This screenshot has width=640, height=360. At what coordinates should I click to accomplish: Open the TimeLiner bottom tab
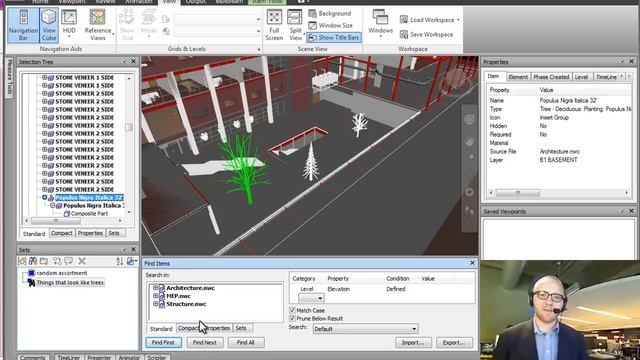[69, 357]
